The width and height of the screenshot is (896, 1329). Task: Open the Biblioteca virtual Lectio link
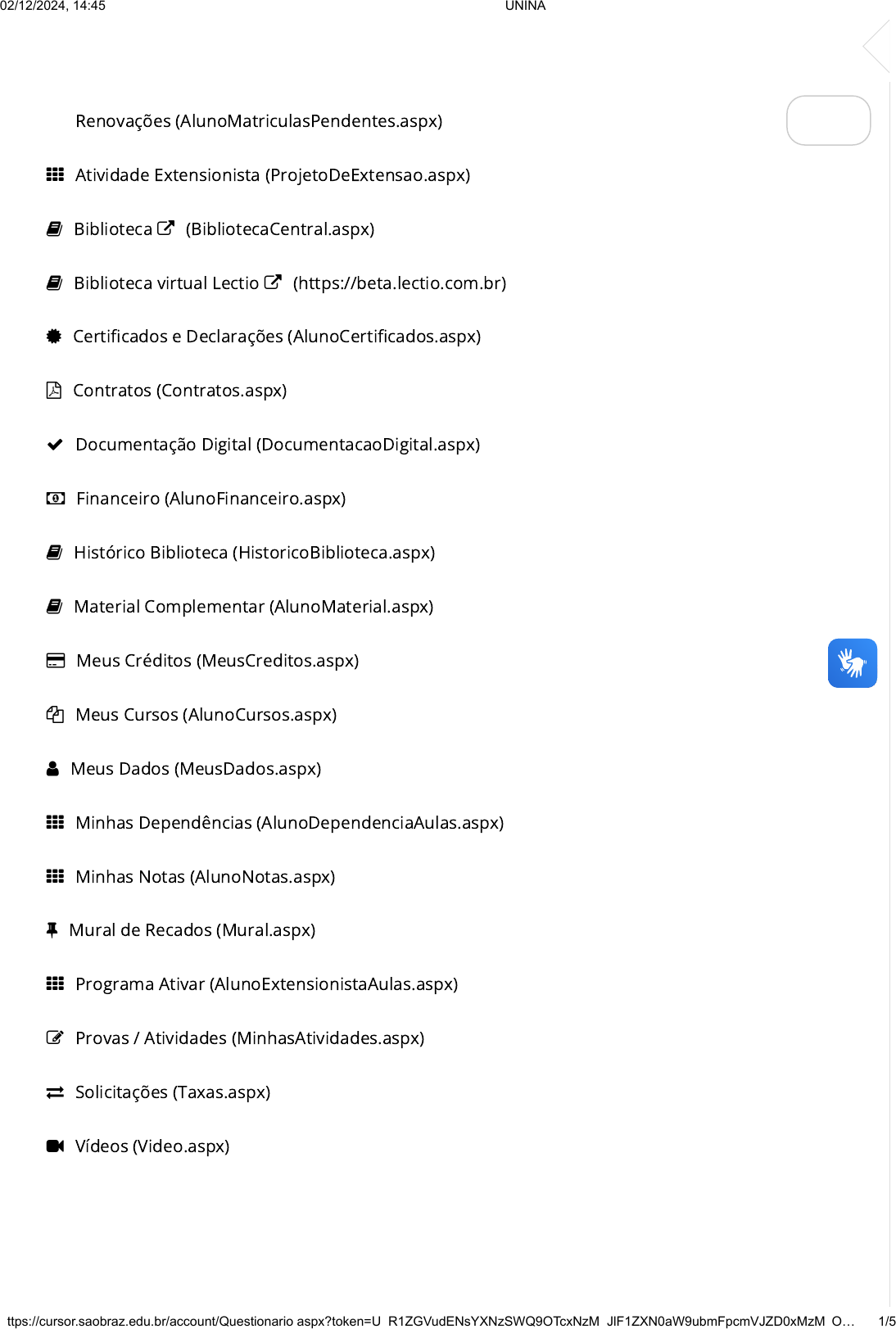(166, 283)
